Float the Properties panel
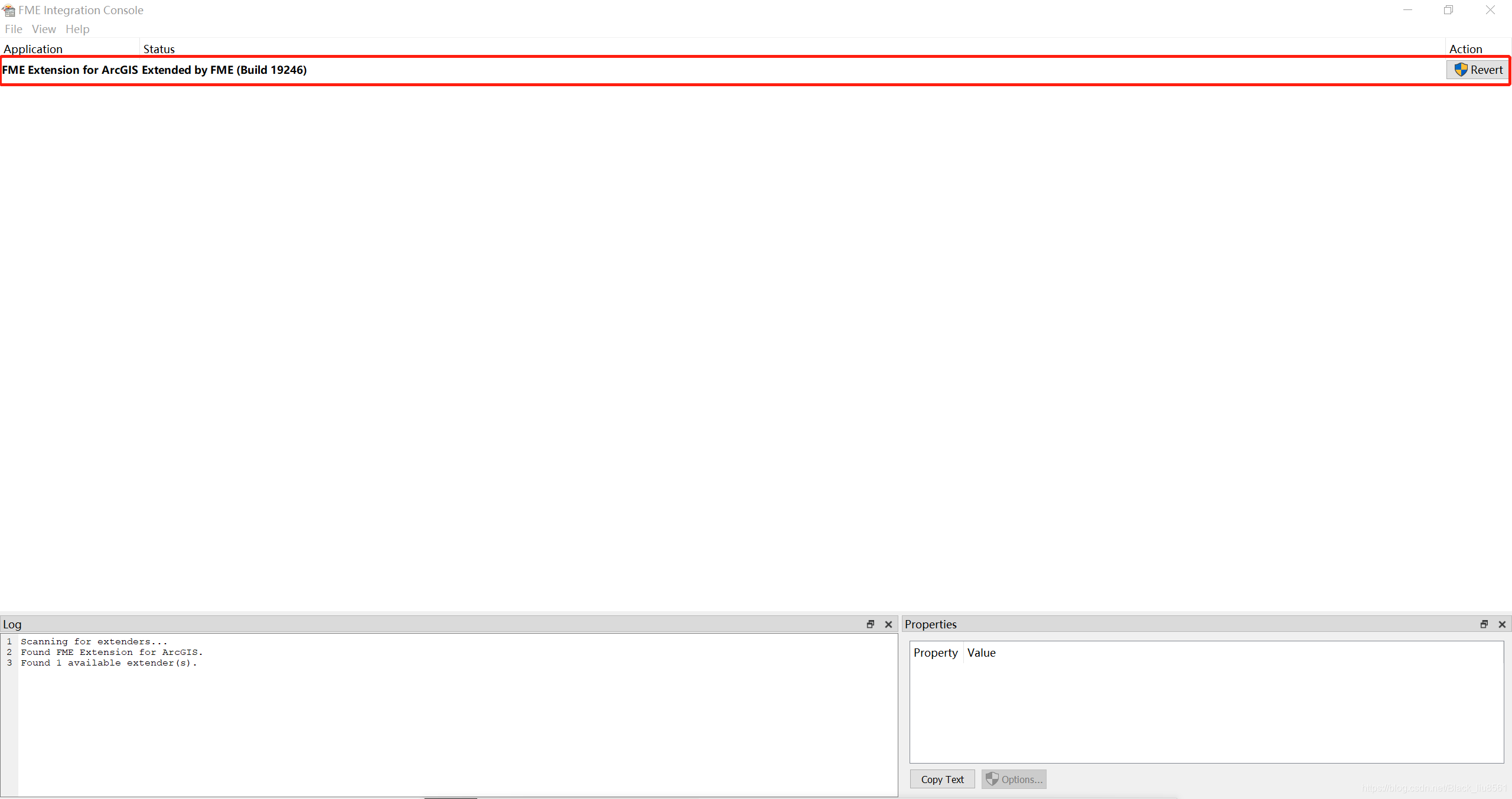Image resolution: width=1512 pixels, height=799 pixels. (1484, 624)
